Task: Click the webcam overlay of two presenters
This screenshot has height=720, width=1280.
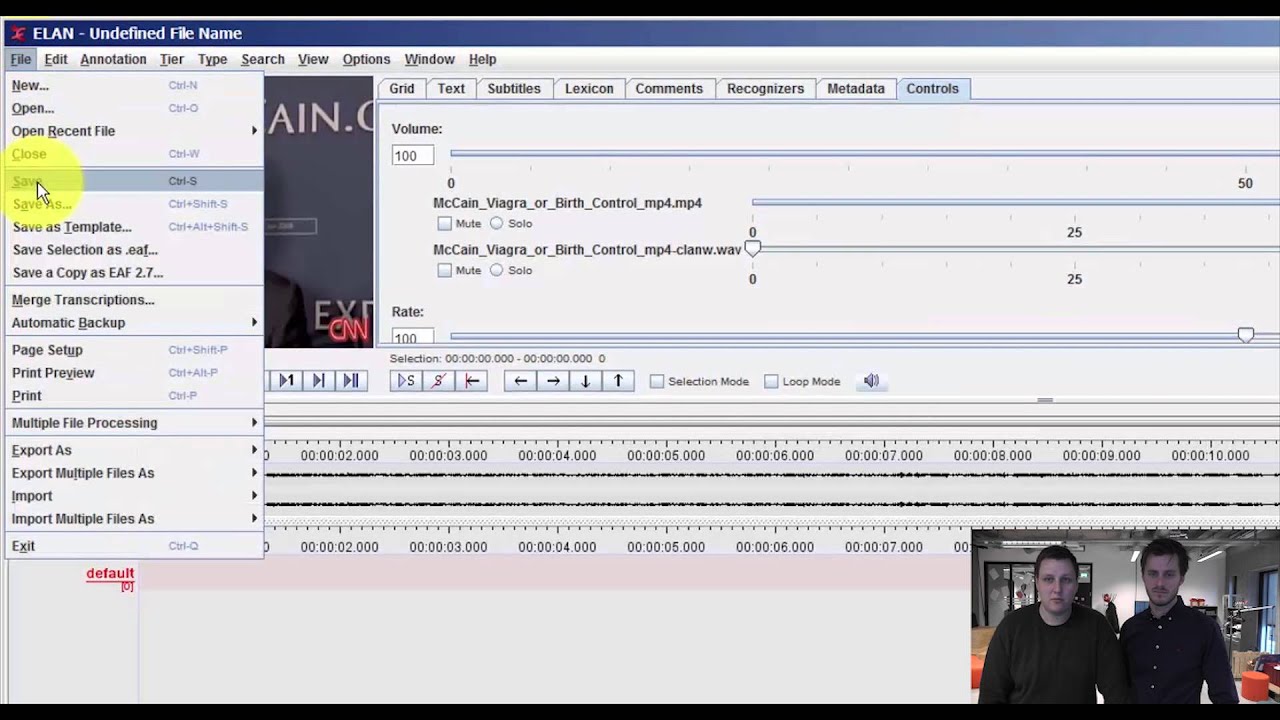Action: pyautogui.click(x=1125, y=616)
